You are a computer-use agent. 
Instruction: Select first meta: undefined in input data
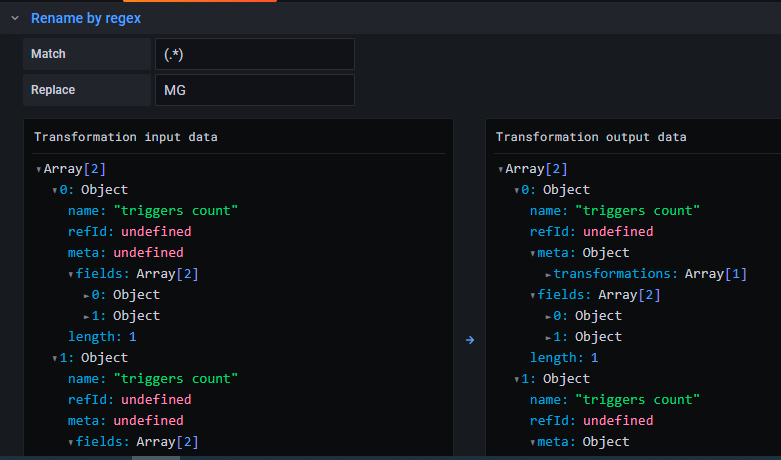tap(126, 252)
